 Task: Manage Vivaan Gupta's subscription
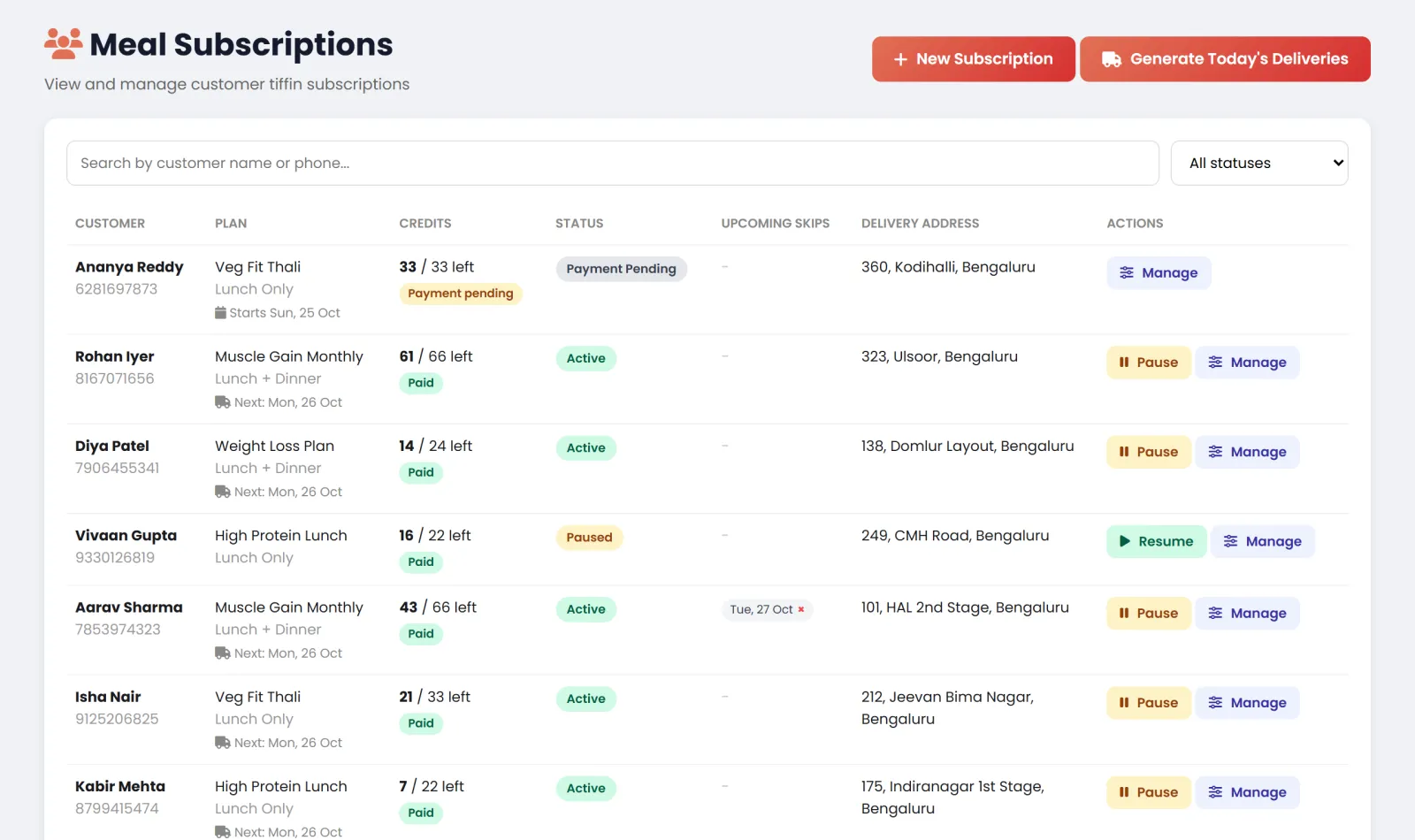tap(1262, 541)
